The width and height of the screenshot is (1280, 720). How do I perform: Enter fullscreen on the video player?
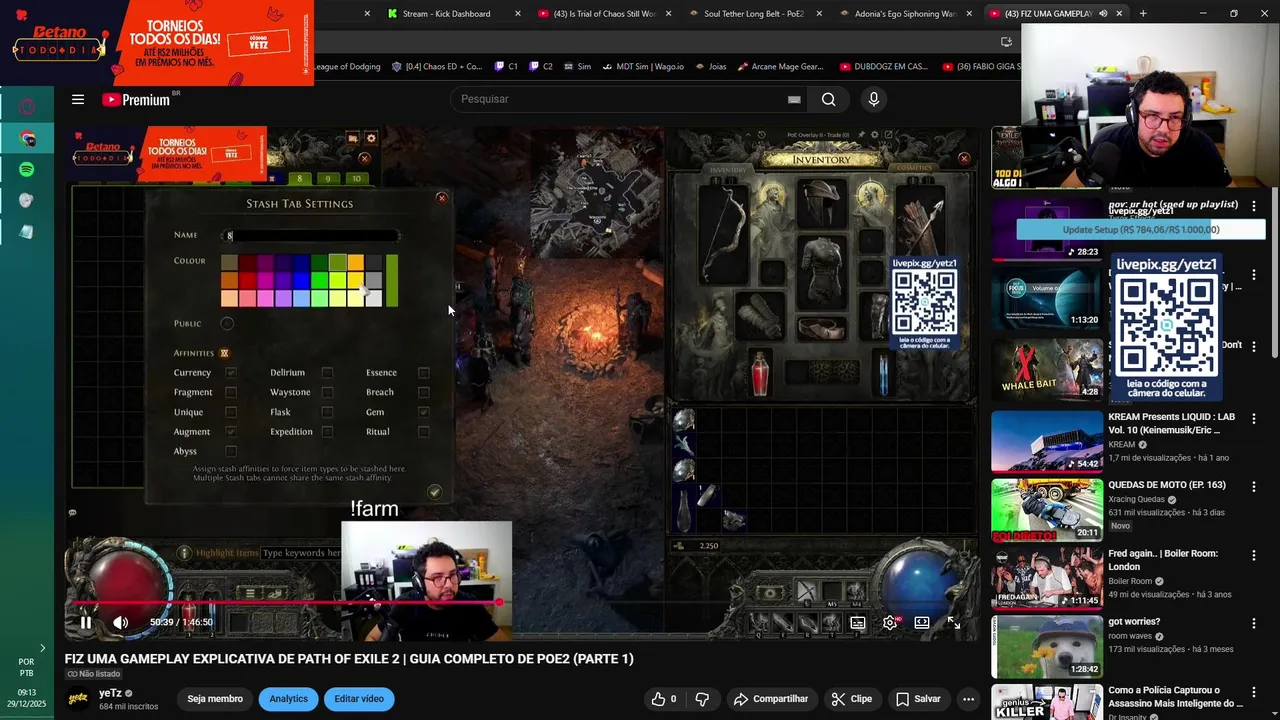[954, 622]
